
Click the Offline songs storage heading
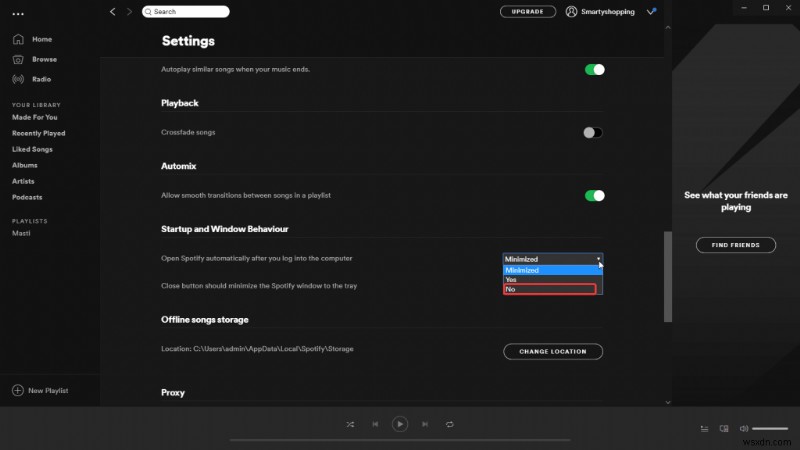coord(205,320)
